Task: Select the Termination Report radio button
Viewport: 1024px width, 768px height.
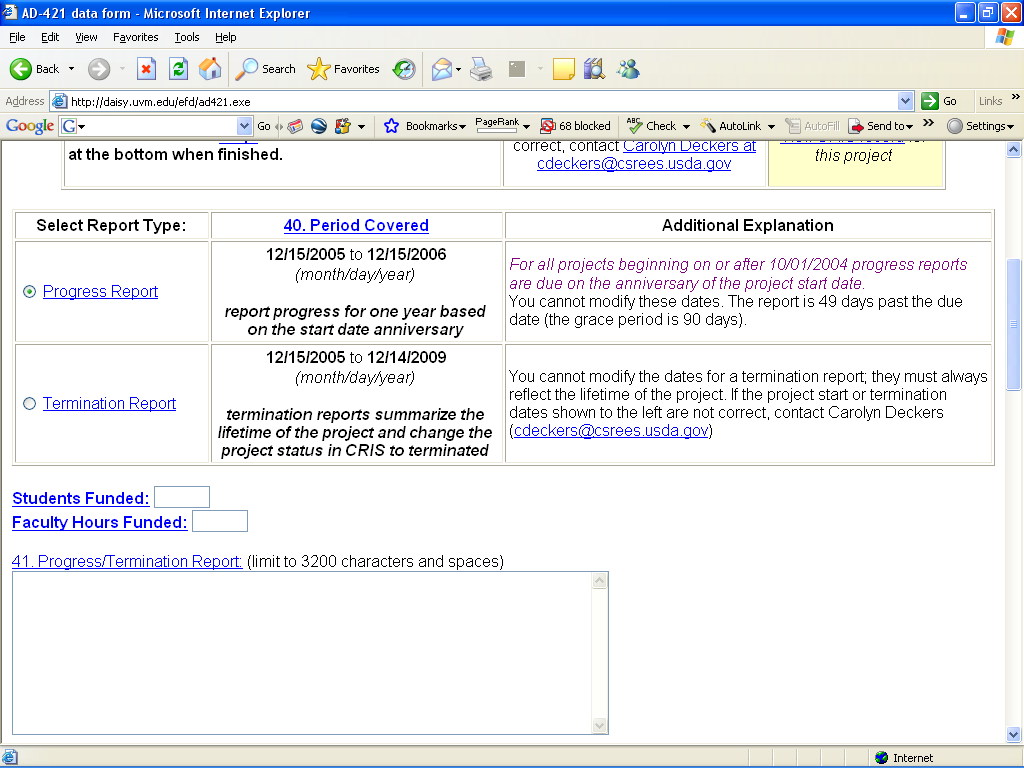Action: [x=29, y=404]
